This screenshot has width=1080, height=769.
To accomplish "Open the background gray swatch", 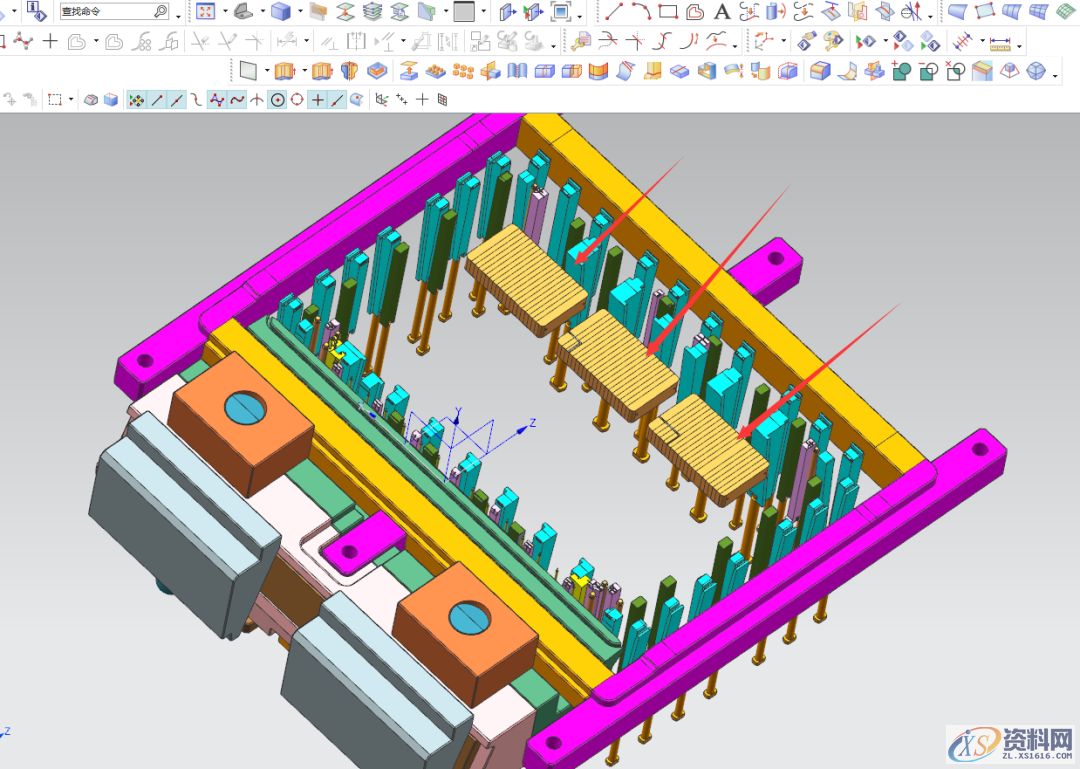I will click(464, 12).
